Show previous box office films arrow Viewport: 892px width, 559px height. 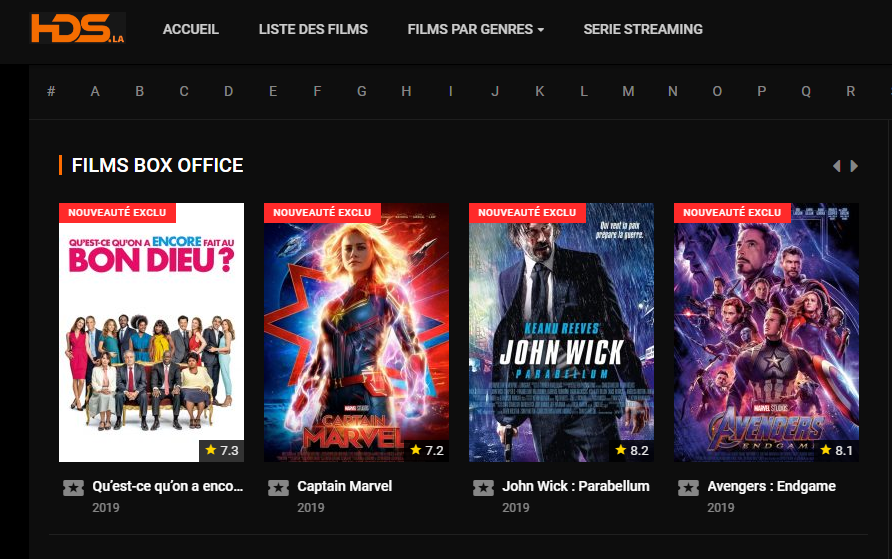(x=836, y=166)
